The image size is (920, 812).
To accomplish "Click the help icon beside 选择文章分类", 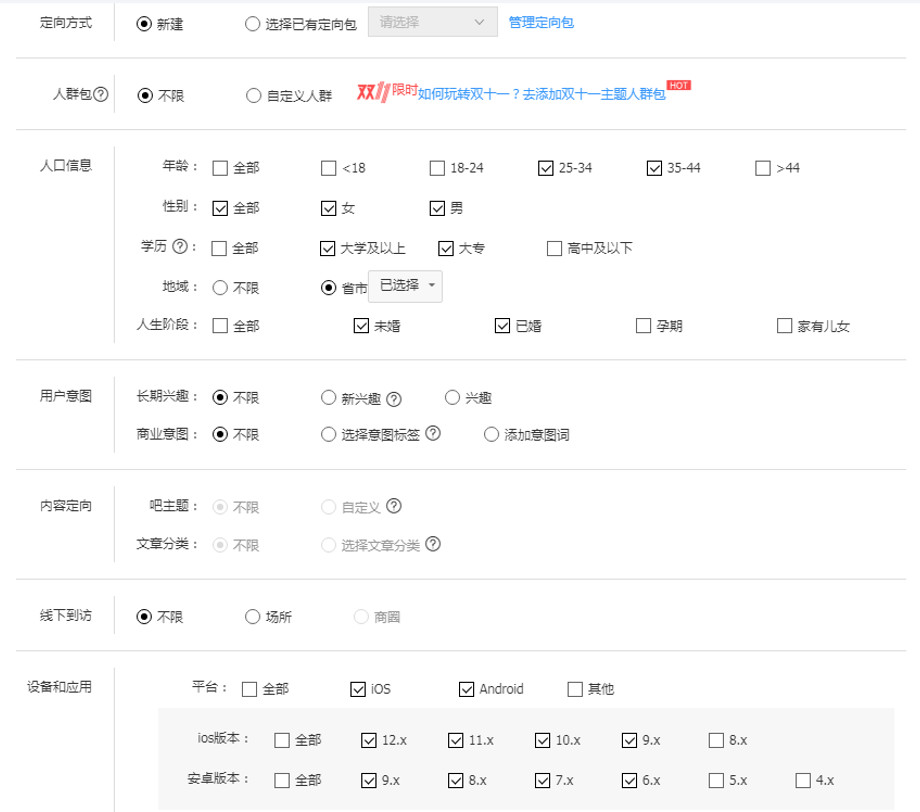I will coord(433,544).
